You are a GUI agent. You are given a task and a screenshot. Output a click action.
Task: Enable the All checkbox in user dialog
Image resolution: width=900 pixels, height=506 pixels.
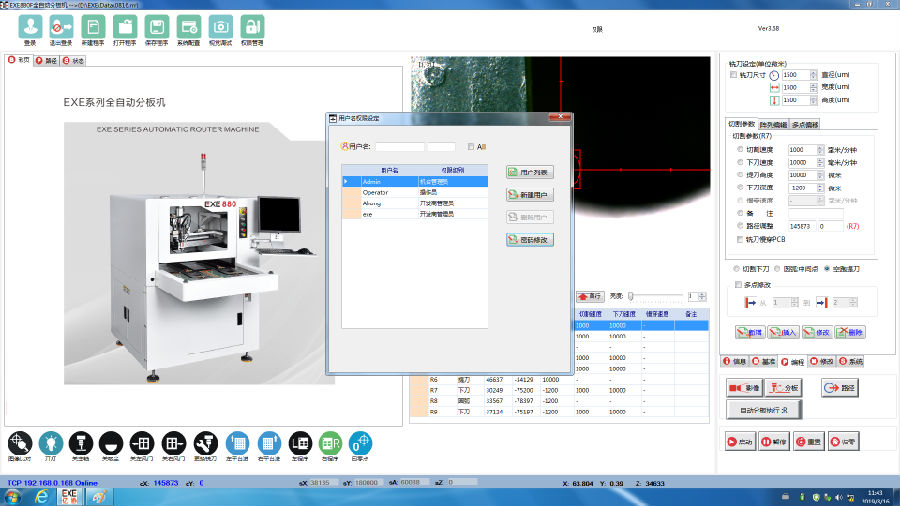(473, 147)
